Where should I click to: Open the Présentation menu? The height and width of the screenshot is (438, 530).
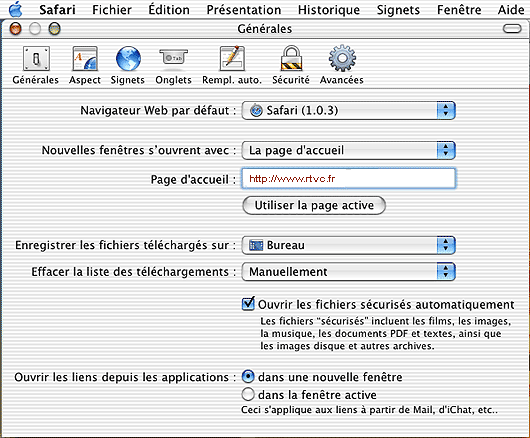click(x=244, y=10)
